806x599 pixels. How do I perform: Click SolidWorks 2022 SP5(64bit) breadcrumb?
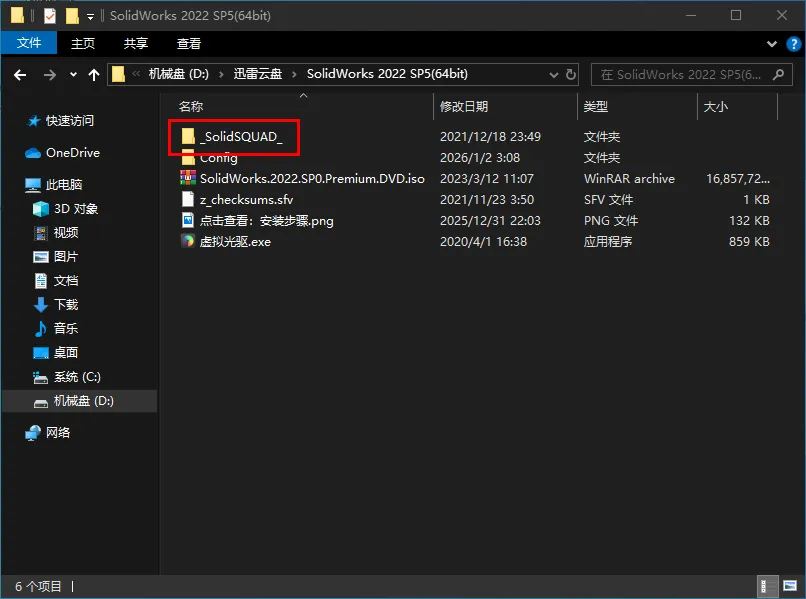pyautogui.click(x=387, y=74)
